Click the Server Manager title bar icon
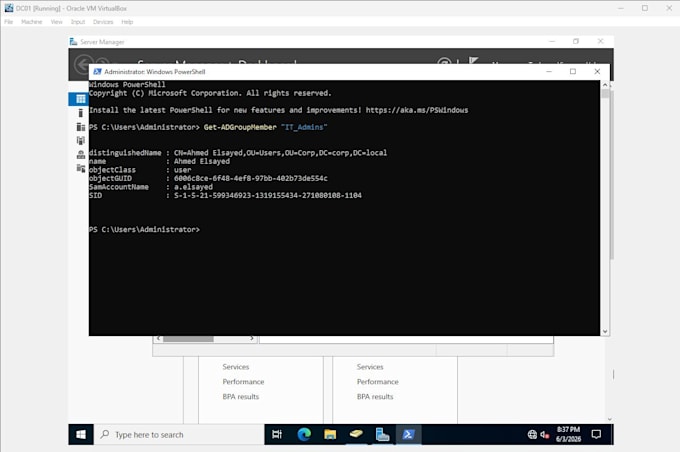 click(73, 42)
